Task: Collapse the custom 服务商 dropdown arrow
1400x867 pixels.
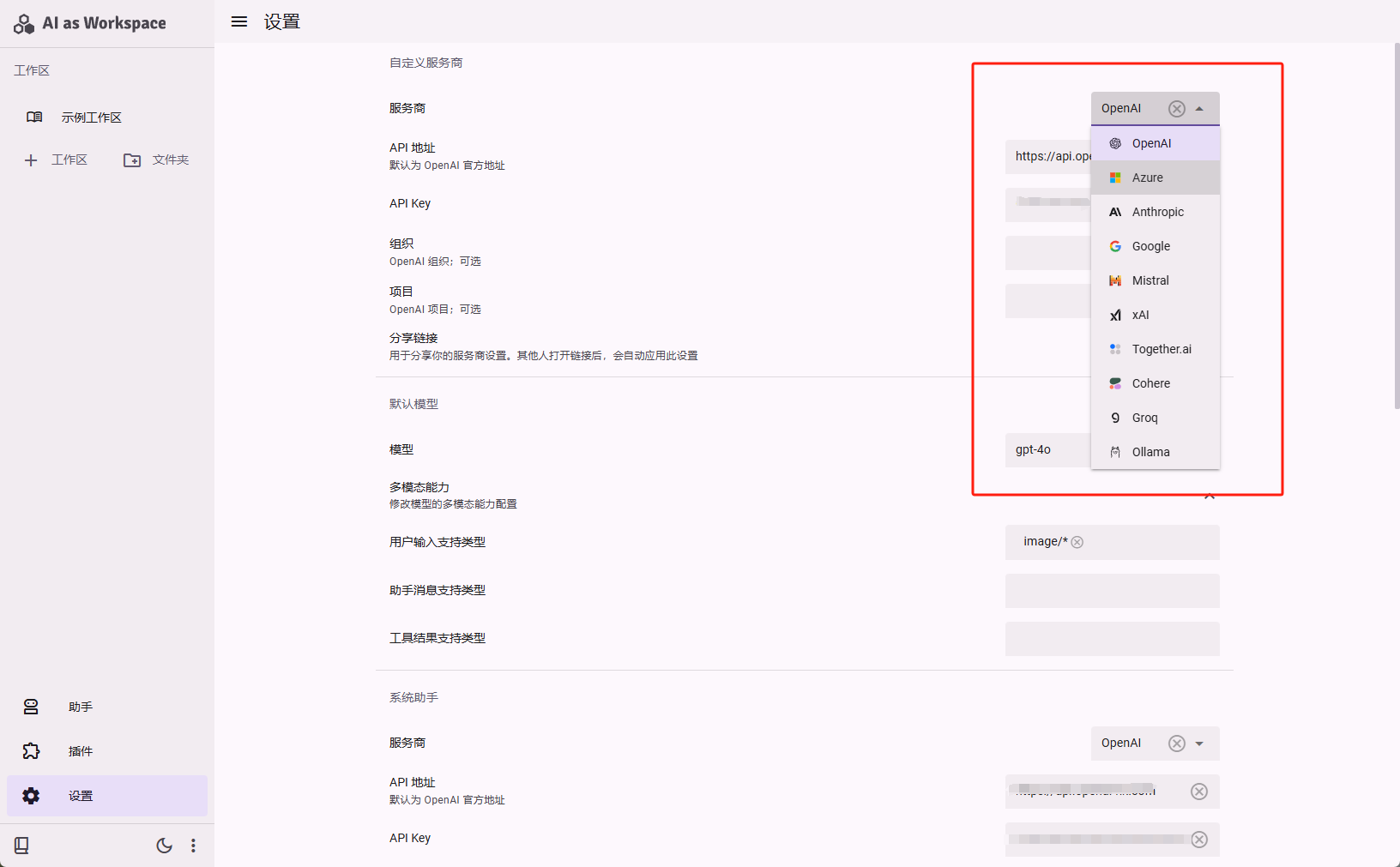Action: pos(1199,109)
